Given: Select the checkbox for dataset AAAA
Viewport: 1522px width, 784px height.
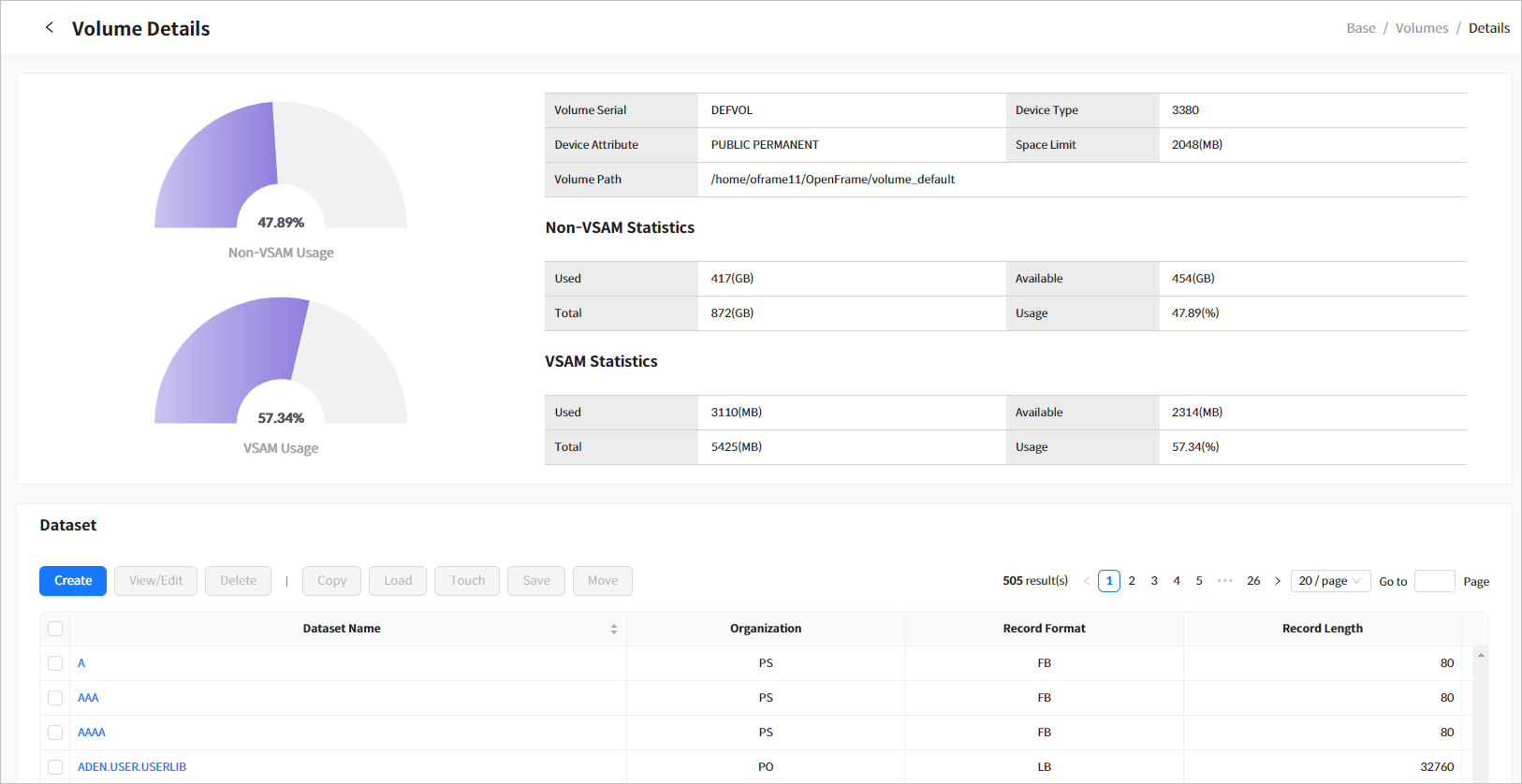Looking at the screenshot, I should [55, 733].
